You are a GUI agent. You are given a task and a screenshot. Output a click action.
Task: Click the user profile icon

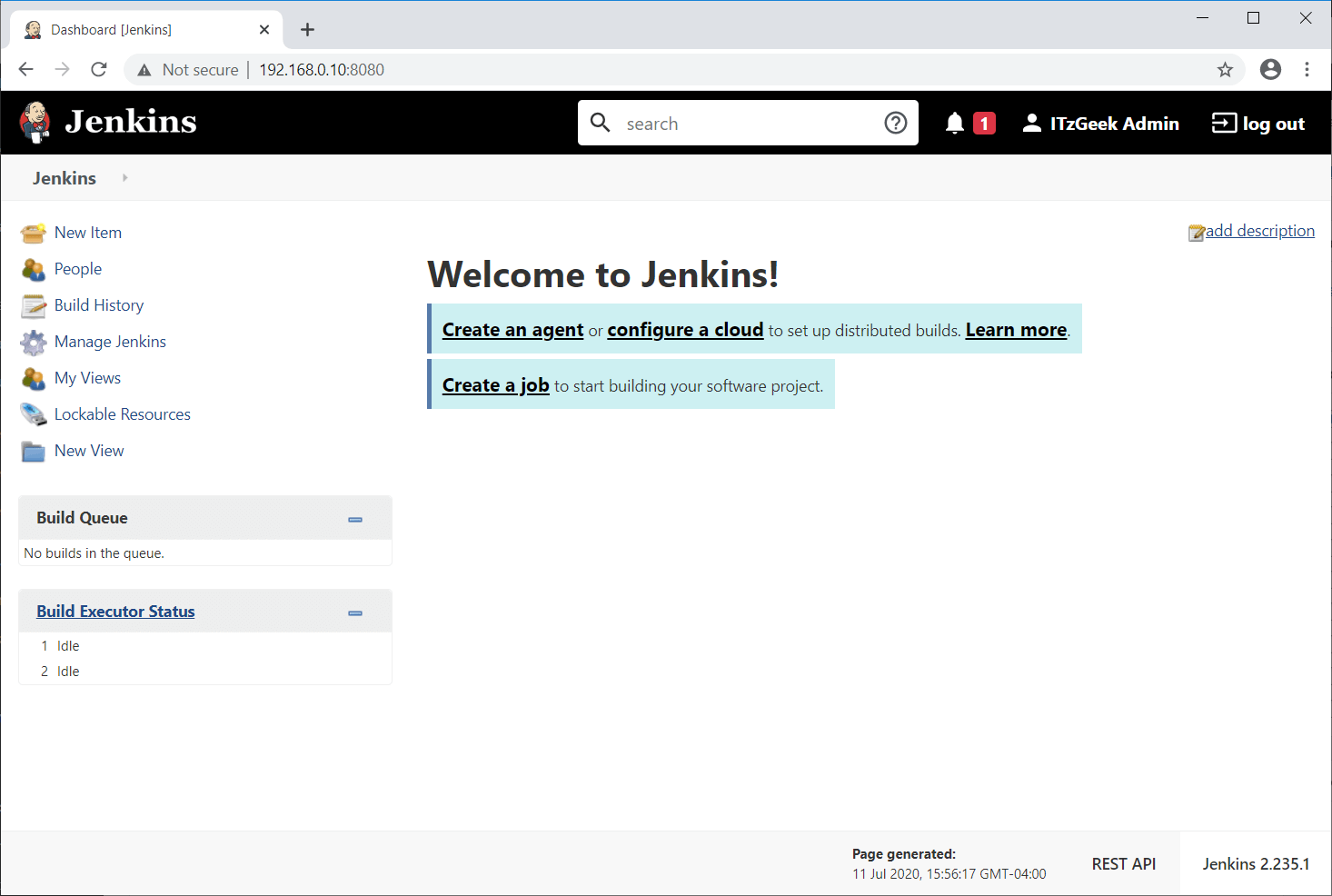(x=1032, y=123)
